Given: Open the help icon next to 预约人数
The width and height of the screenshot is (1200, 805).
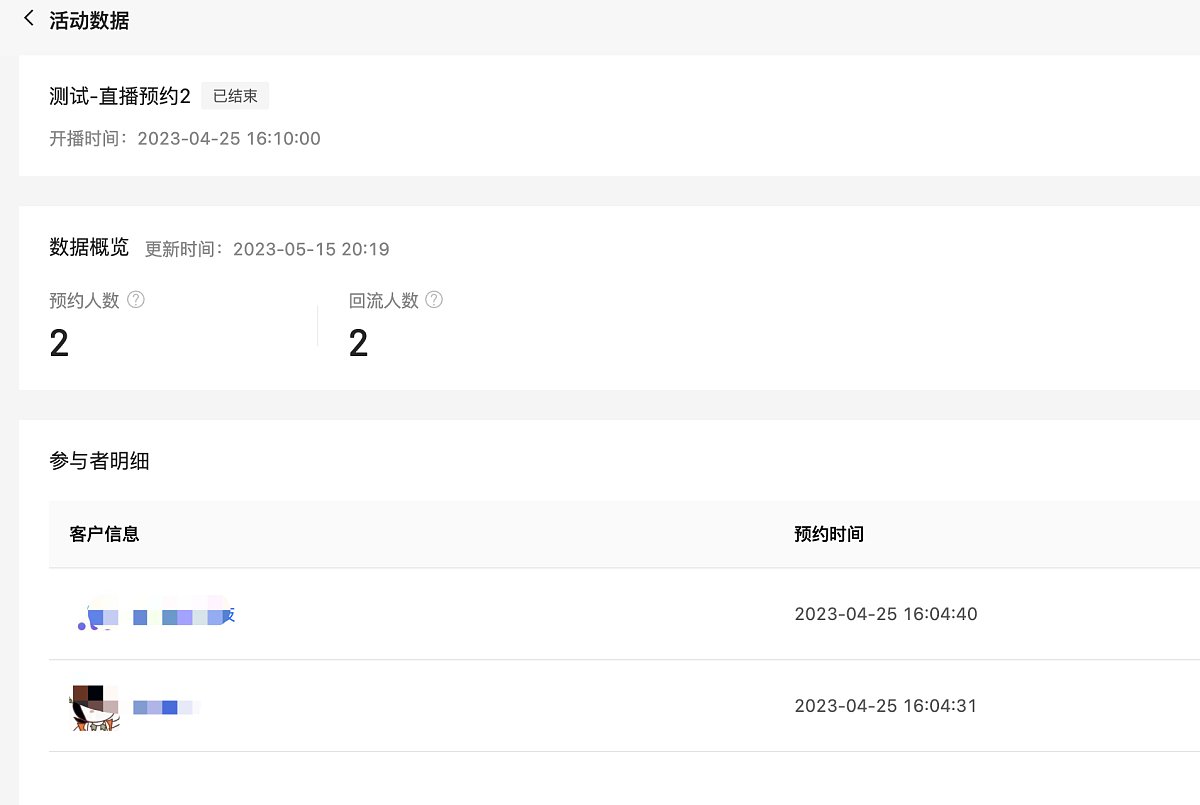Looking at the screenshot, I should pos(136,299).
